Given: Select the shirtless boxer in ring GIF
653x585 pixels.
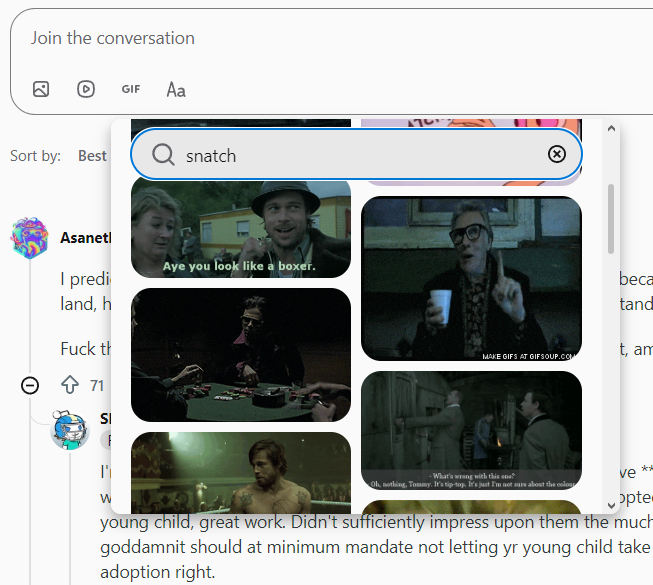Looking at the screenshot, I should click(x=241, y=473).
